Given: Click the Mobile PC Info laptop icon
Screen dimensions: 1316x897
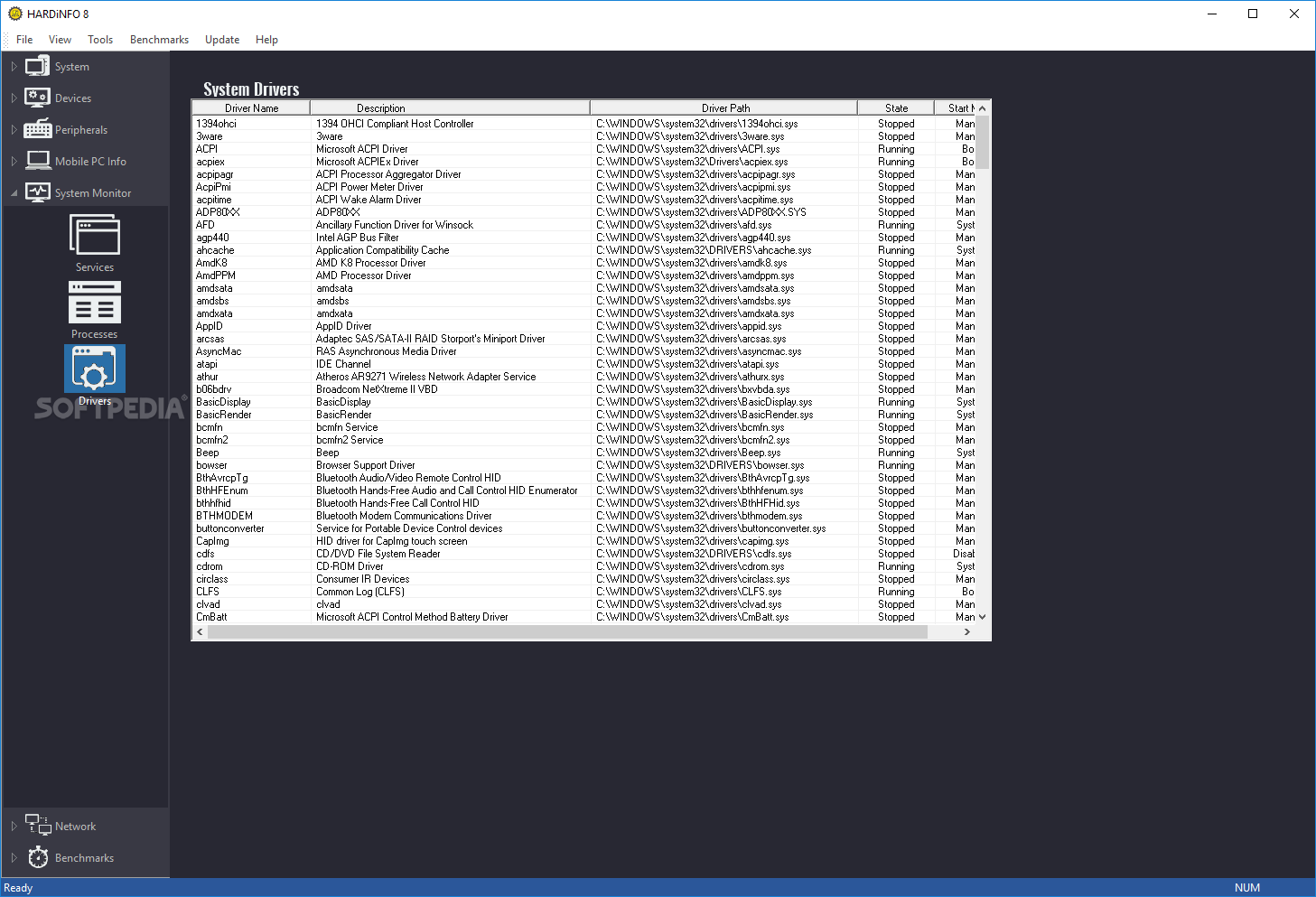Looking at the screenshot, I should pyautogui.click(x=38, y=161).
